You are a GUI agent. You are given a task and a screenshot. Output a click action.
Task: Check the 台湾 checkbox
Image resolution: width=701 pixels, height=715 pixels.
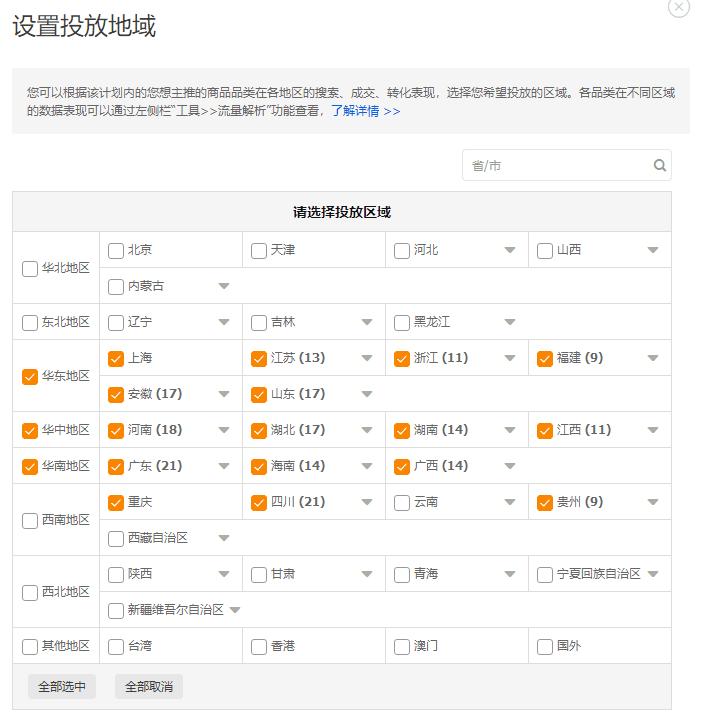[x=116, y=647]
